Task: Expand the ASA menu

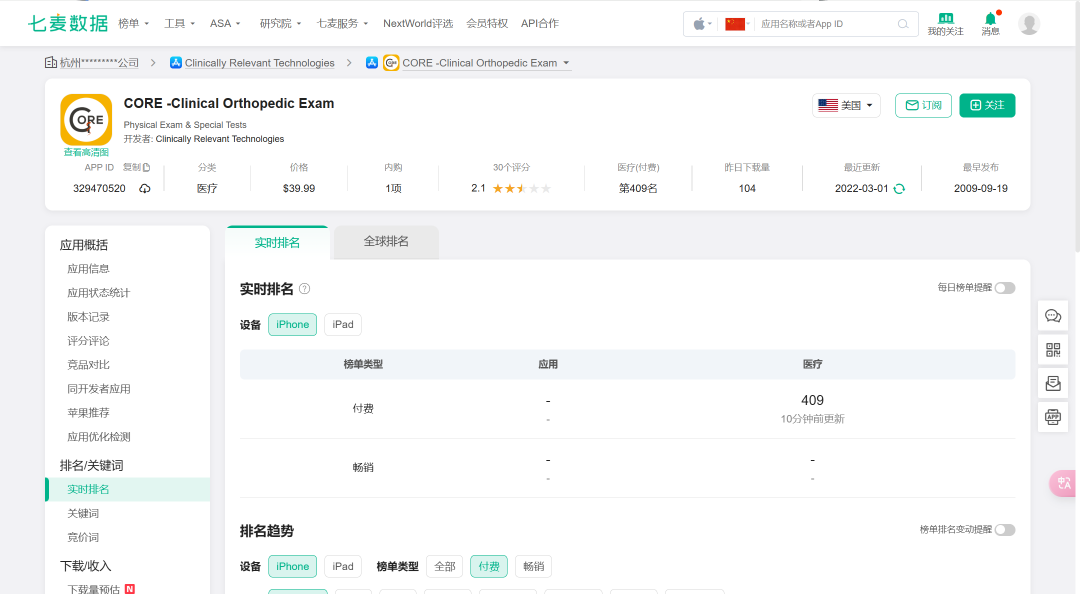Action: [225, 23]
